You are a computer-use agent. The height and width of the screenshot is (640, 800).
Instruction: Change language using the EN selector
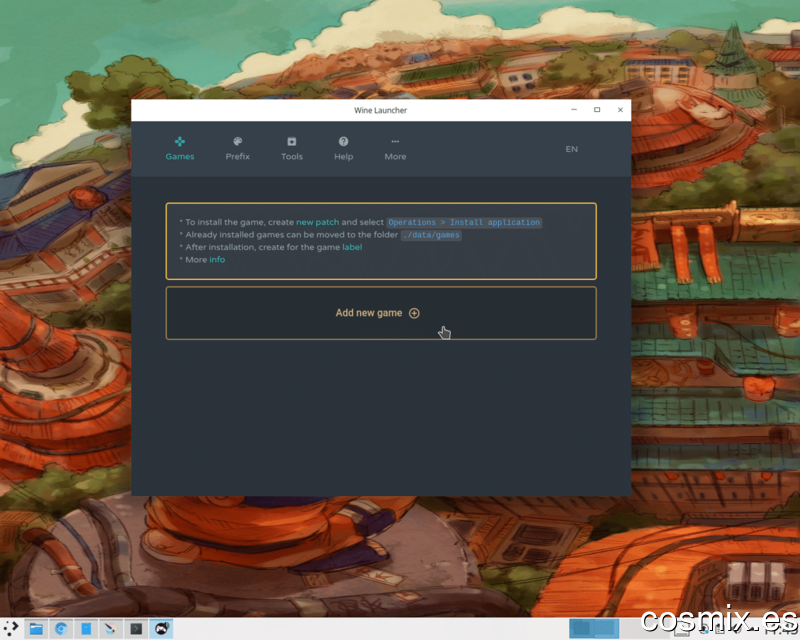tap(571, 149)
